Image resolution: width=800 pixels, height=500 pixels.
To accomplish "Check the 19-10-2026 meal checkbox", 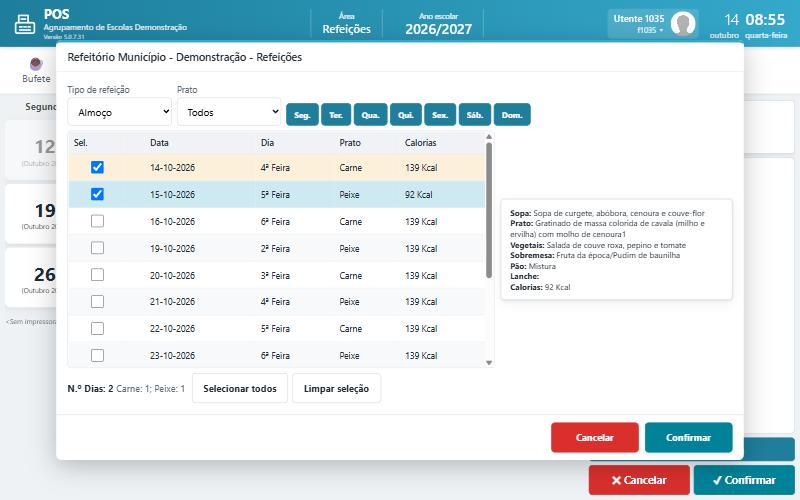I will [x=97, y=248].
